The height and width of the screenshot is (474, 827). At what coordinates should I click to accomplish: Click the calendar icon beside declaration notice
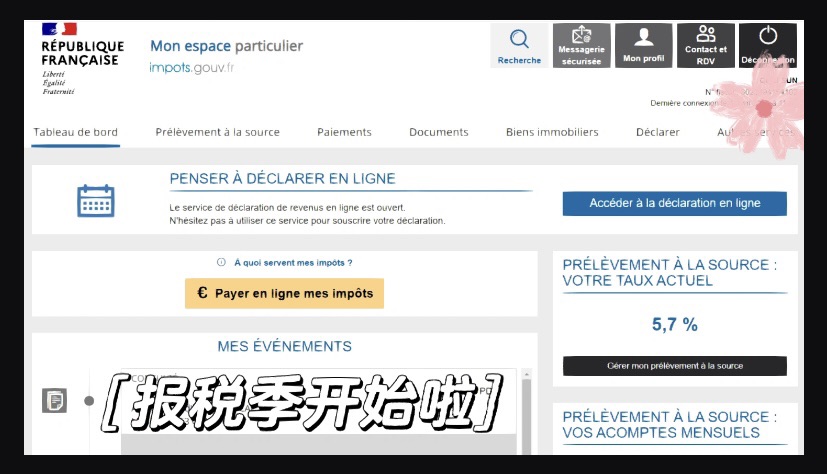96,201
